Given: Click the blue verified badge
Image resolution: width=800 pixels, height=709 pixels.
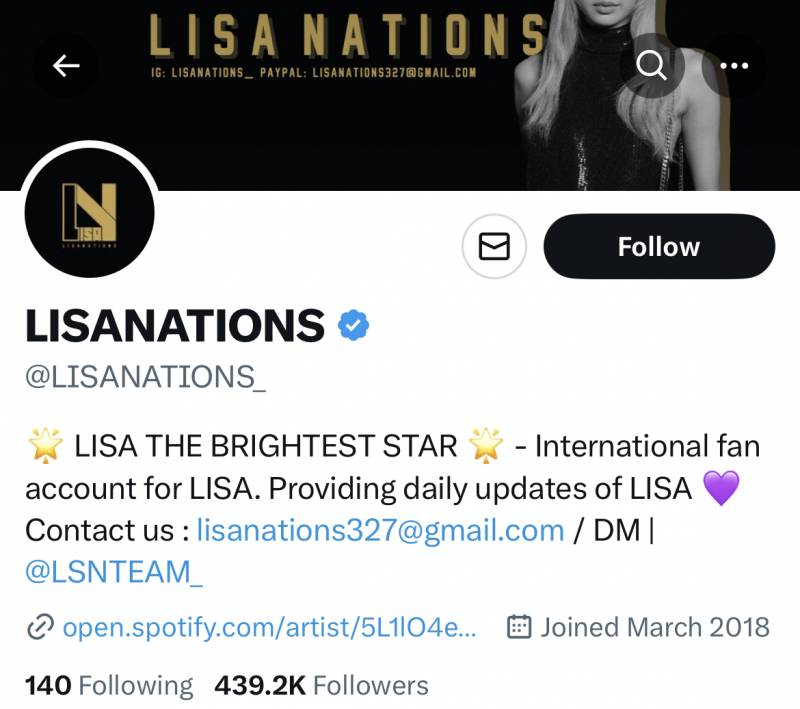Looking at the screenshot, I should tap(354, 325).
